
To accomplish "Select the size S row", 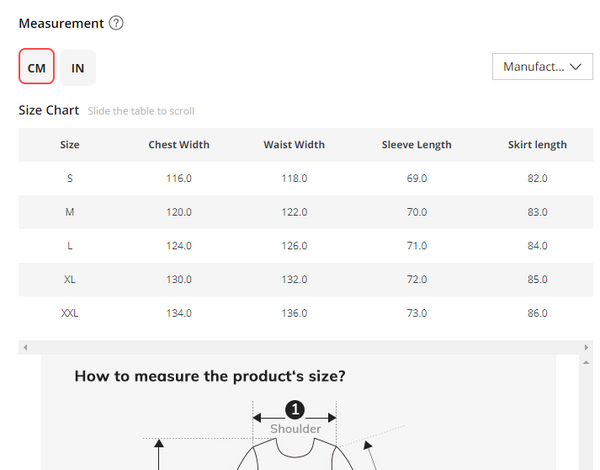I will pos(306,178).
